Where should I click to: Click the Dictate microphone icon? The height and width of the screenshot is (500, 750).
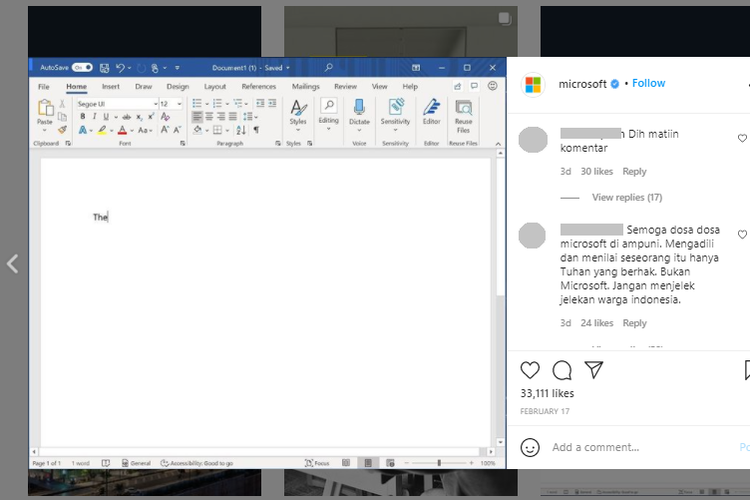click(359, 107)
